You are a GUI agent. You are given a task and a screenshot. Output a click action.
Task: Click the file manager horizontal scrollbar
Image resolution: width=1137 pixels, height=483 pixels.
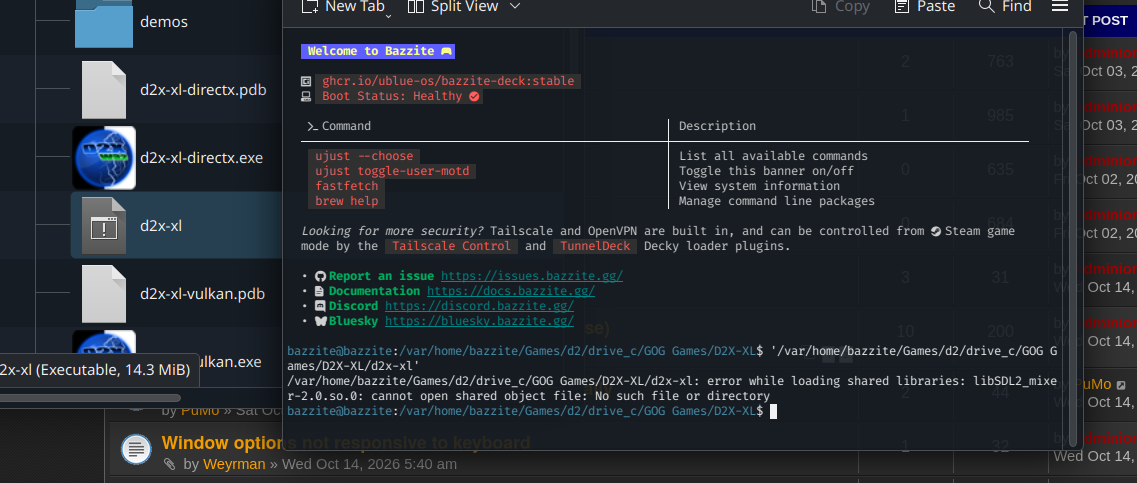click(90, 397)
